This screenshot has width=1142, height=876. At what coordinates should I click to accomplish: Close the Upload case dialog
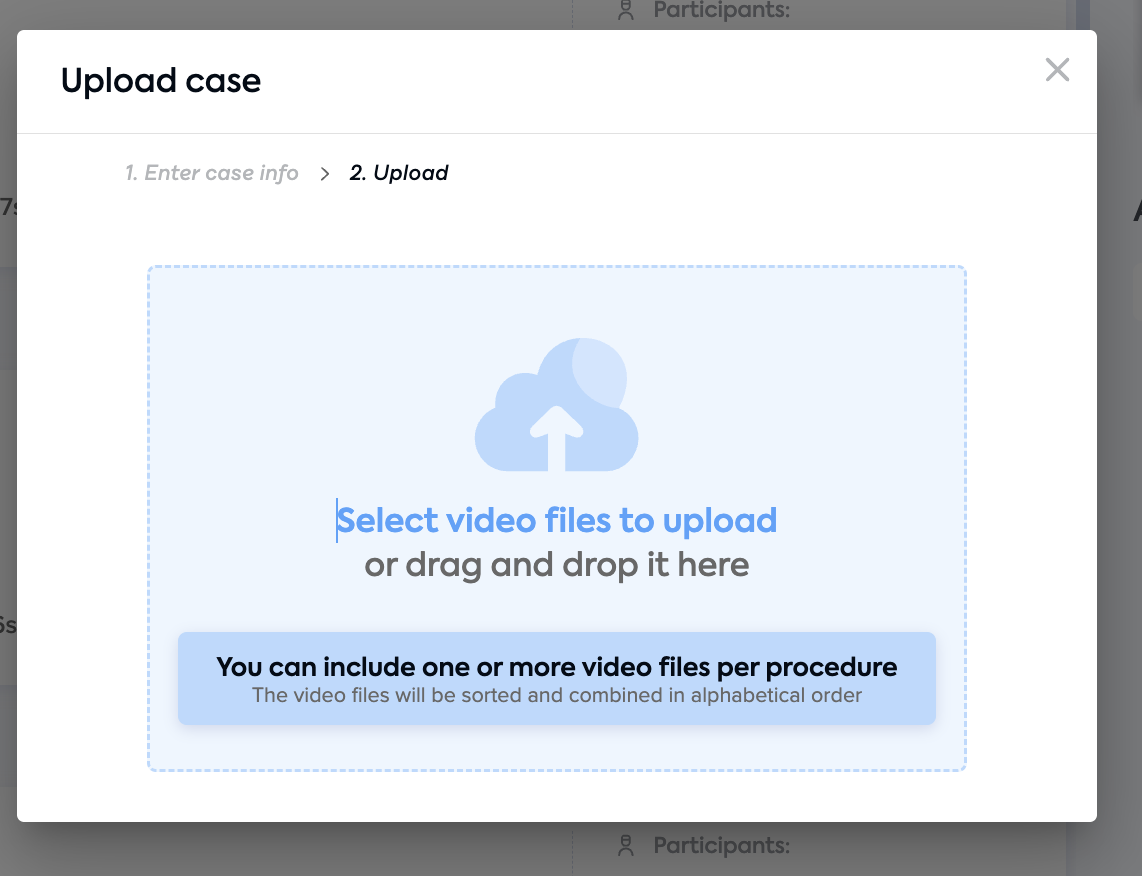tap(1057, 70)
